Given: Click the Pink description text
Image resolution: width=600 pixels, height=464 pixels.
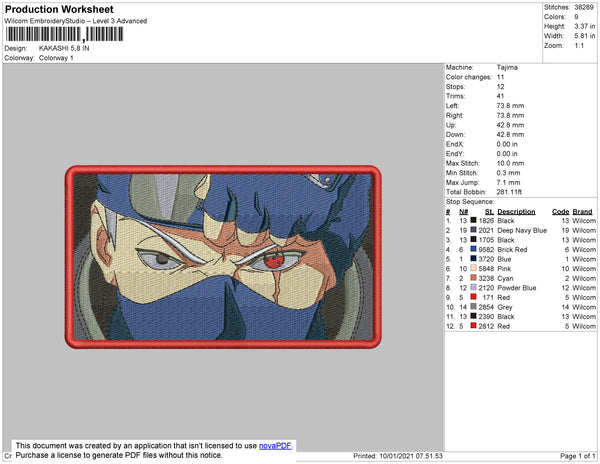Looking at the screenshot, I should coord(504,269).
